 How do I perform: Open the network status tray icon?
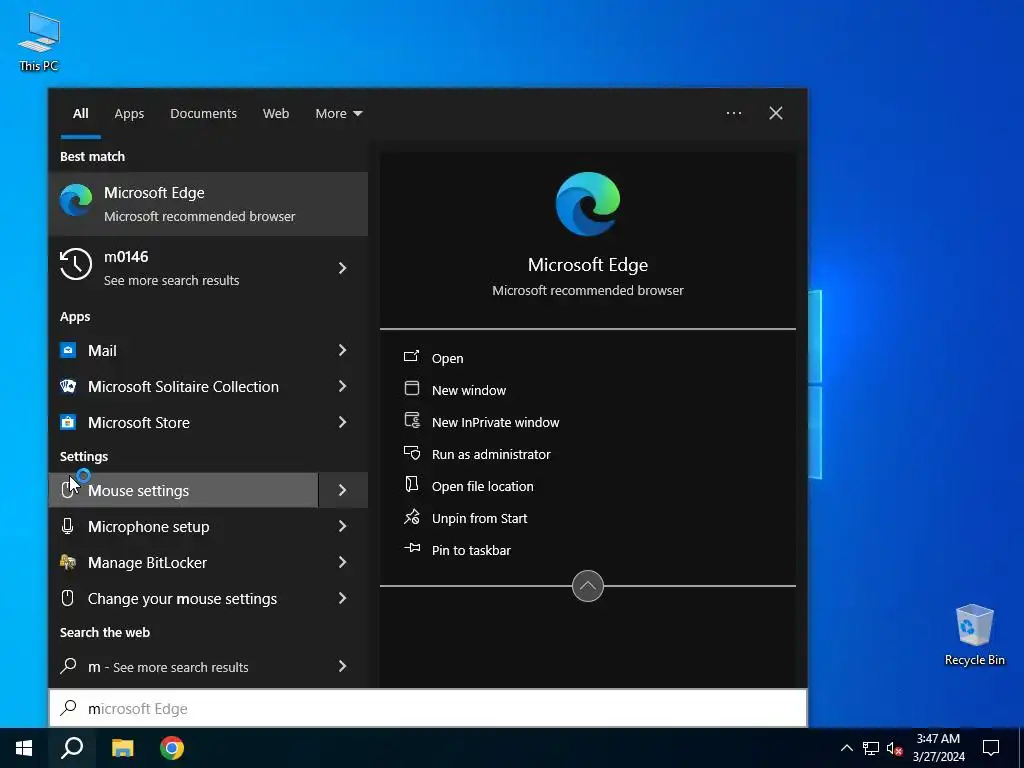pyautogui.click(x=871, y=748)
